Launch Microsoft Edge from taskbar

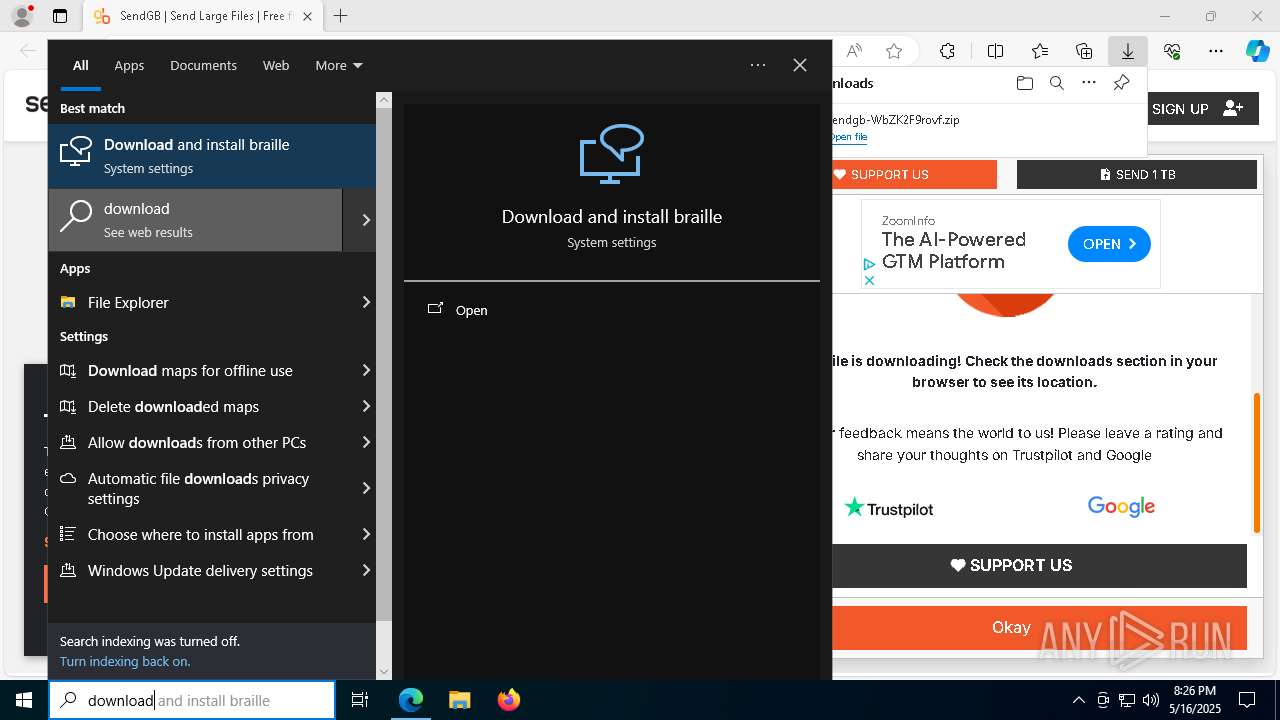411,700
